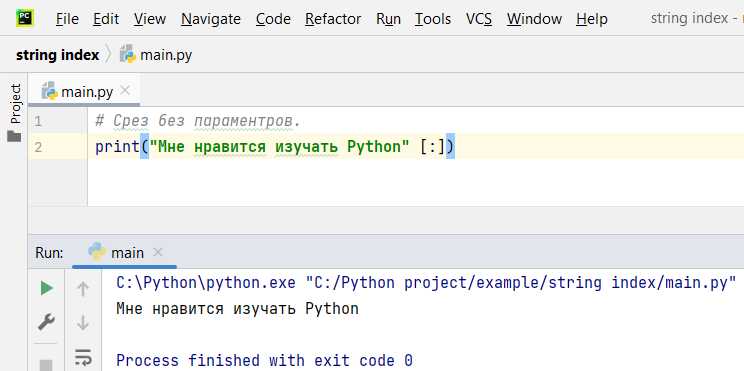744x371 pixels.
Task: Open the Code menu
Action: pos(273,19)
